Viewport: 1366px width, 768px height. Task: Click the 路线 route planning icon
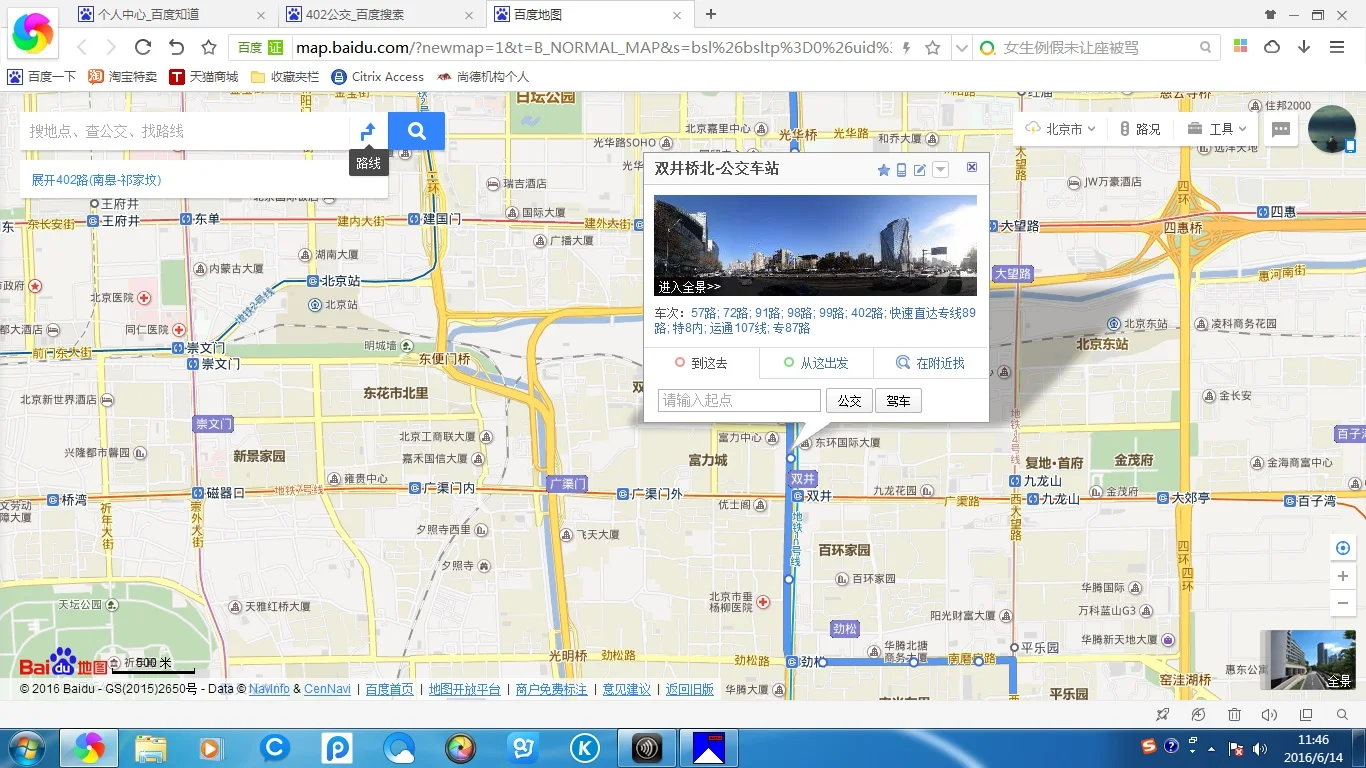click(367, 130)
